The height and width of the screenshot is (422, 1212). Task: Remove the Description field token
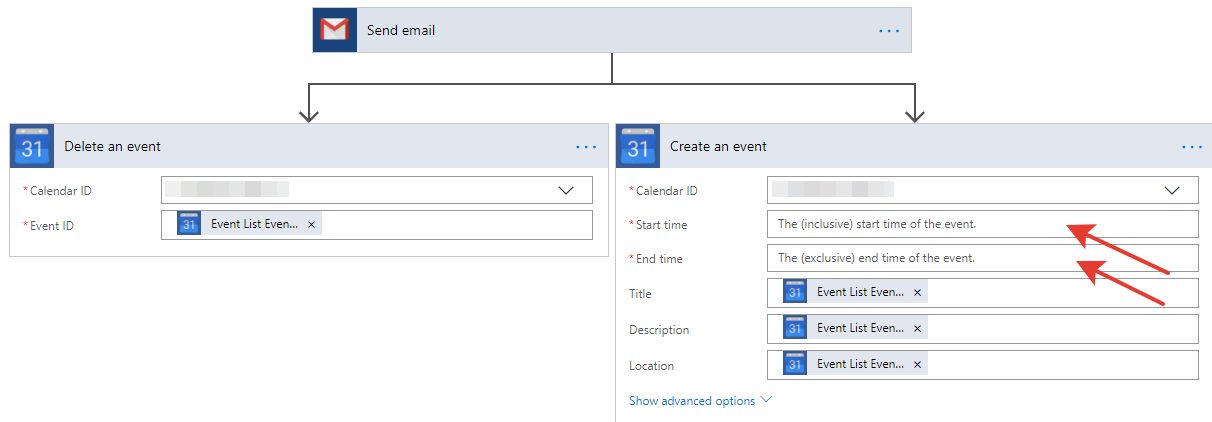917,329
